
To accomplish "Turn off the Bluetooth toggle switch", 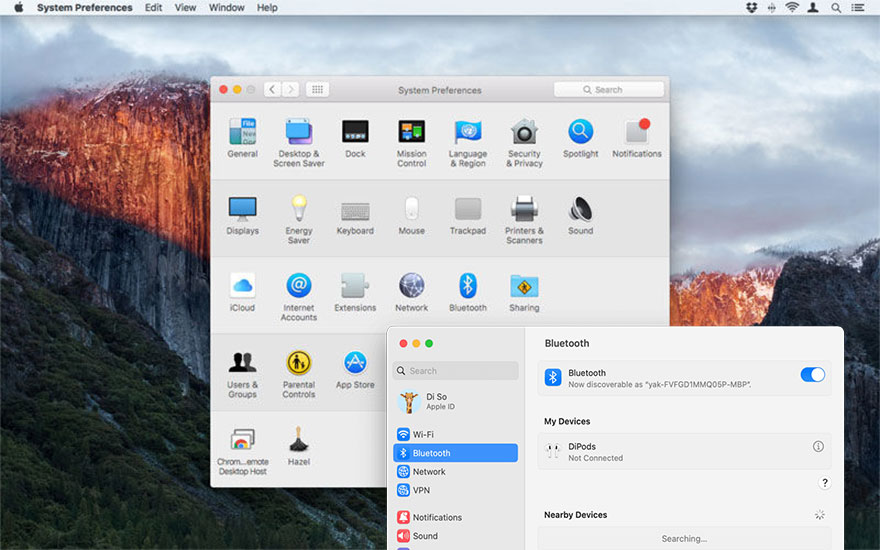I will (812, 375).
